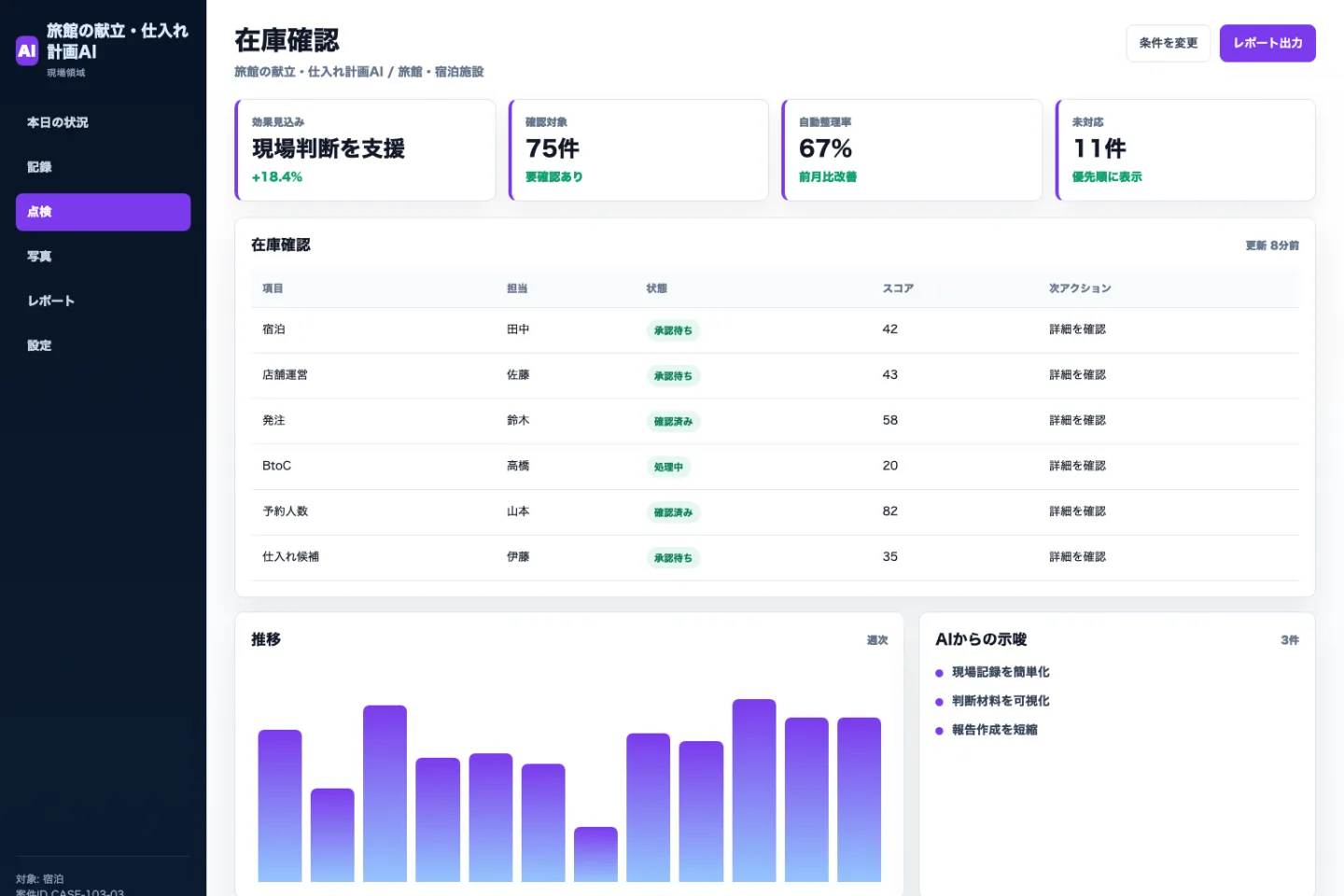
Task: Click 詳細を確認 in the 予約人数 row
Action: click(1077, 511)
